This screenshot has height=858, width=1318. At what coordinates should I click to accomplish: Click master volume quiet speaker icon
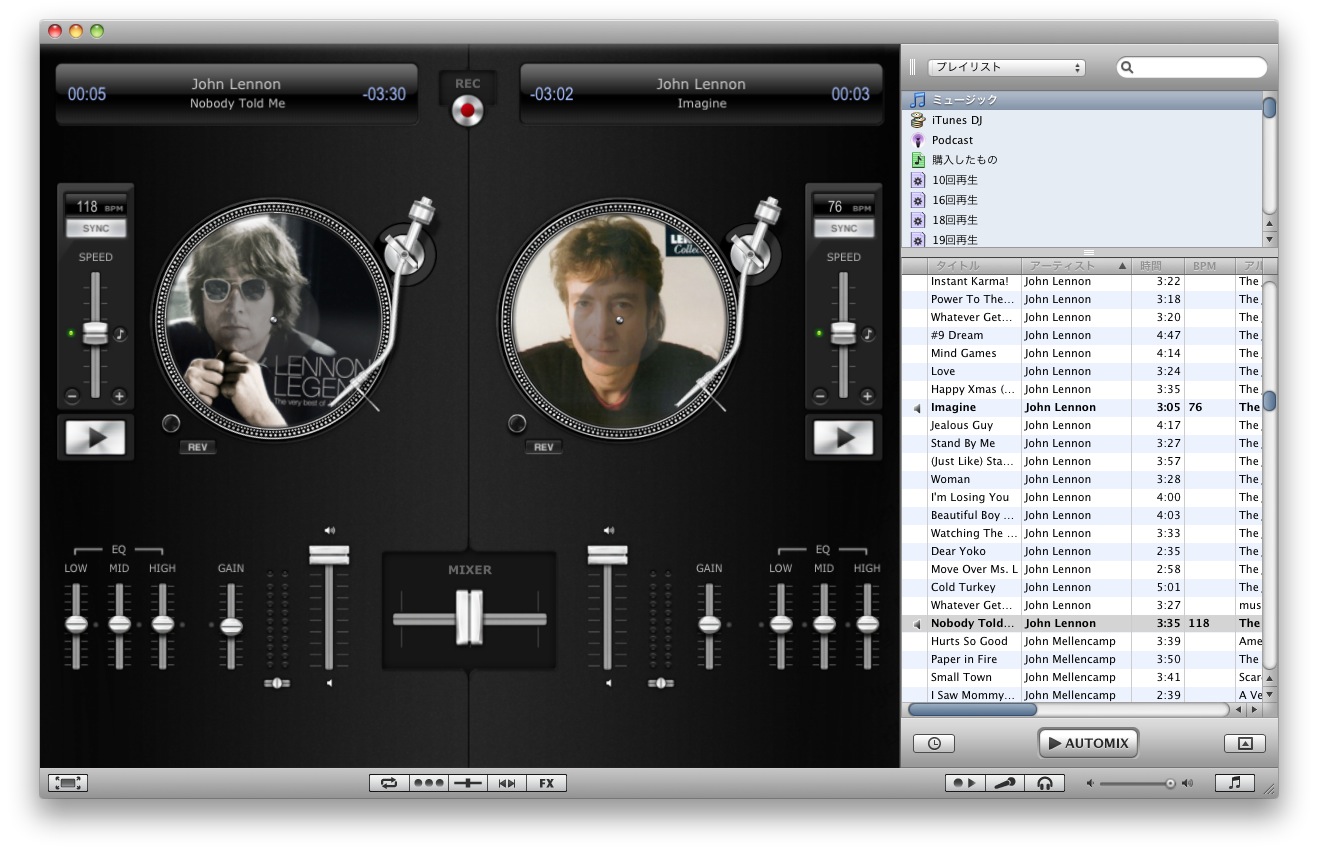pos(1091,784)
